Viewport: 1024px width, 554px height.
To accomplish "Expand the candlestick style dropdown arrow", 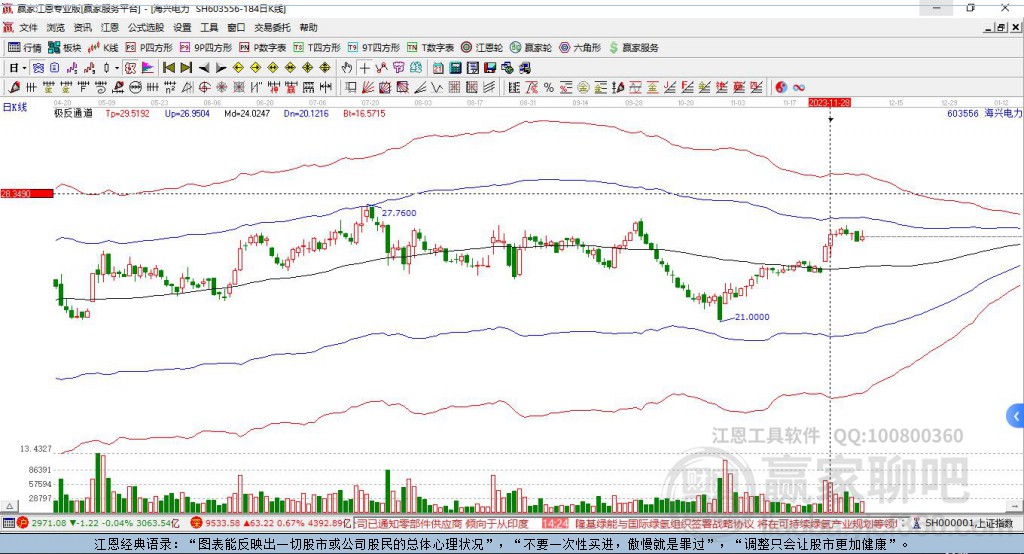I will 117,68.
